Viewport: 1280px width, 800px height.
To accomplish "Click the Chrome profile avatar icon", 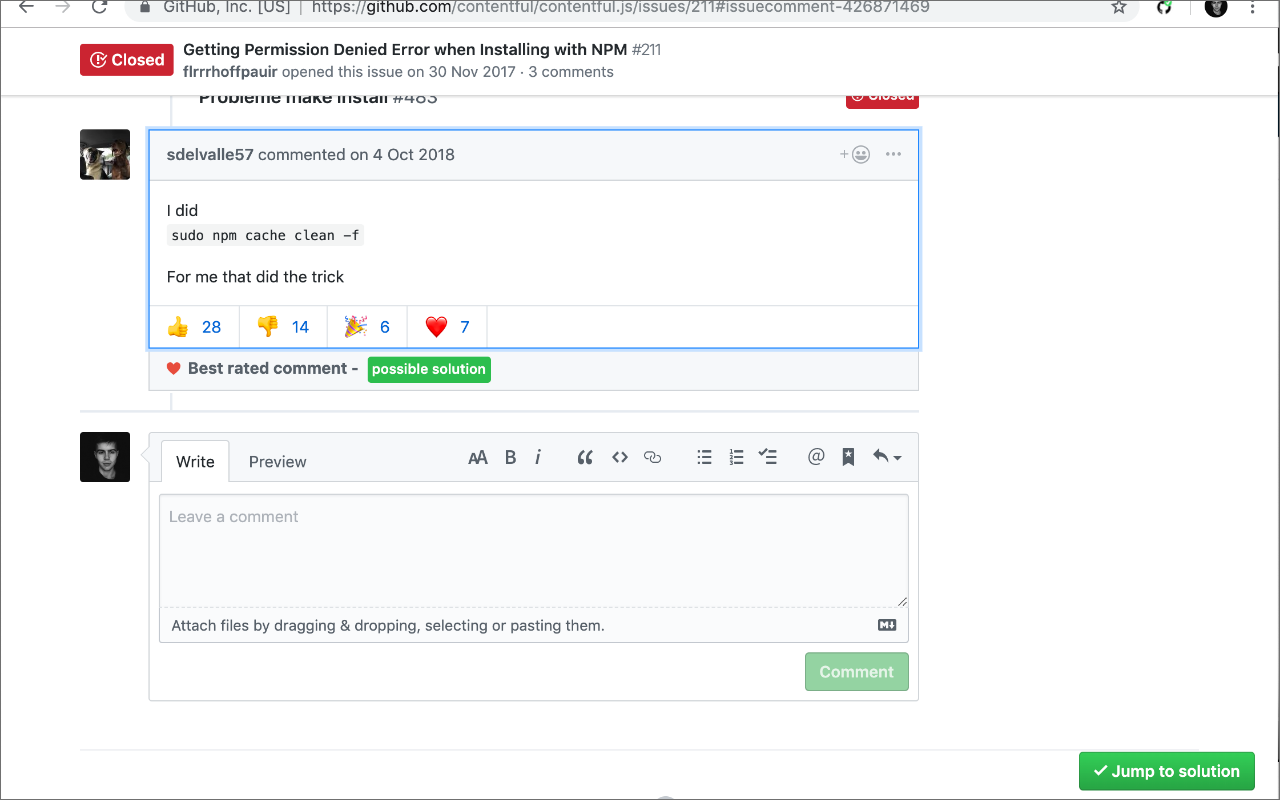I will click(1216, 7).
